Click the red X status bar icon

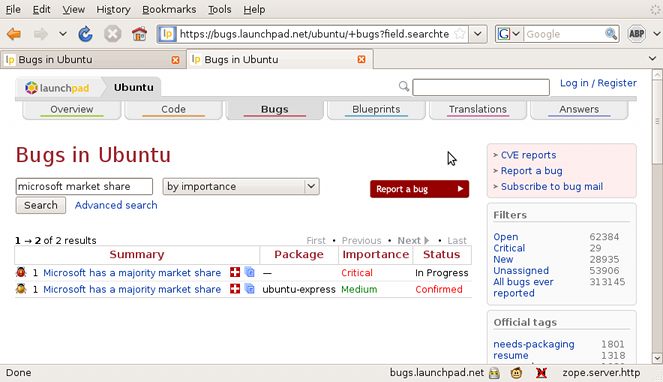click(541, 373)
